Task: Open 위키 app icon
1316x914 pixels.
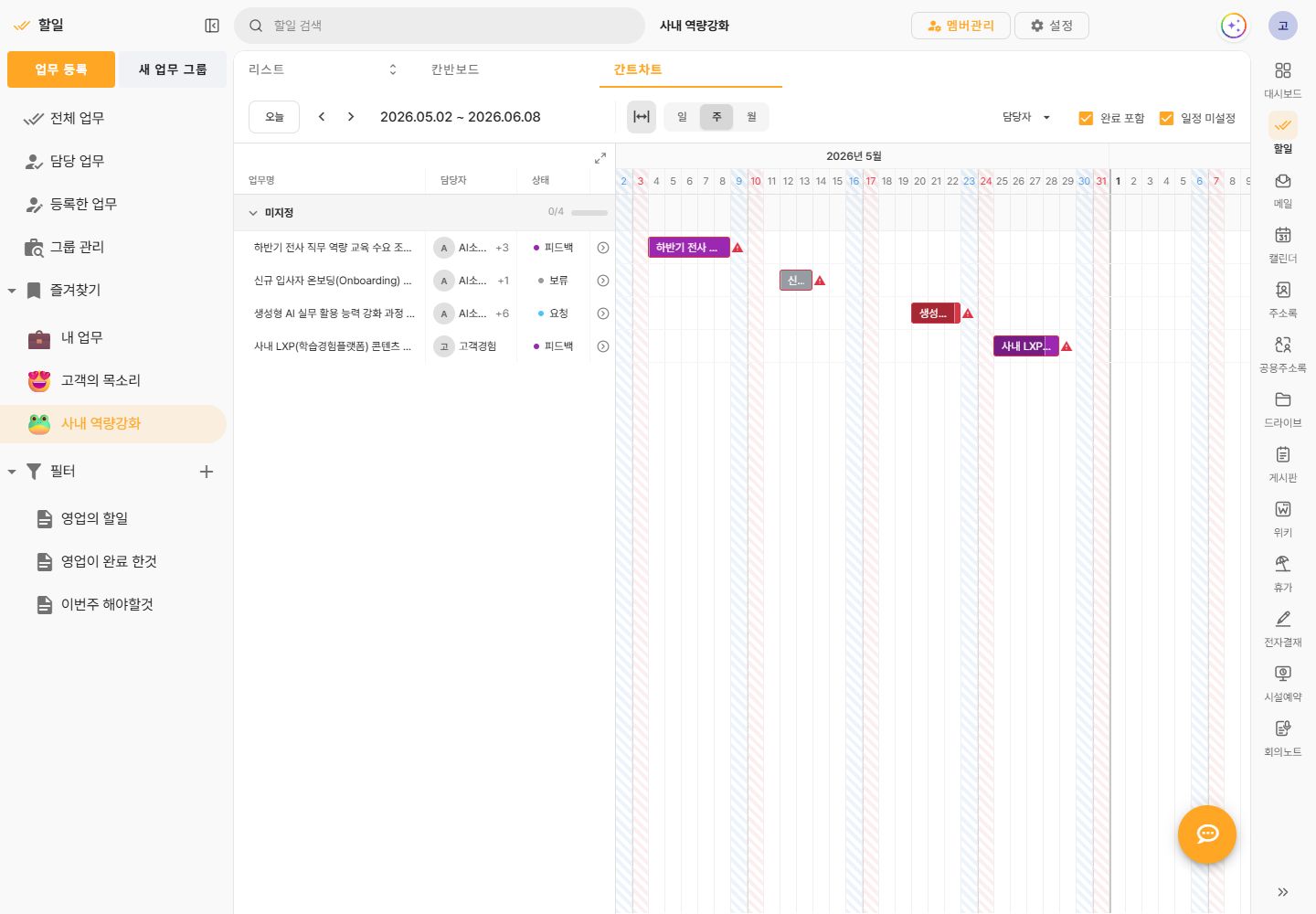Action: (1283, 519)
